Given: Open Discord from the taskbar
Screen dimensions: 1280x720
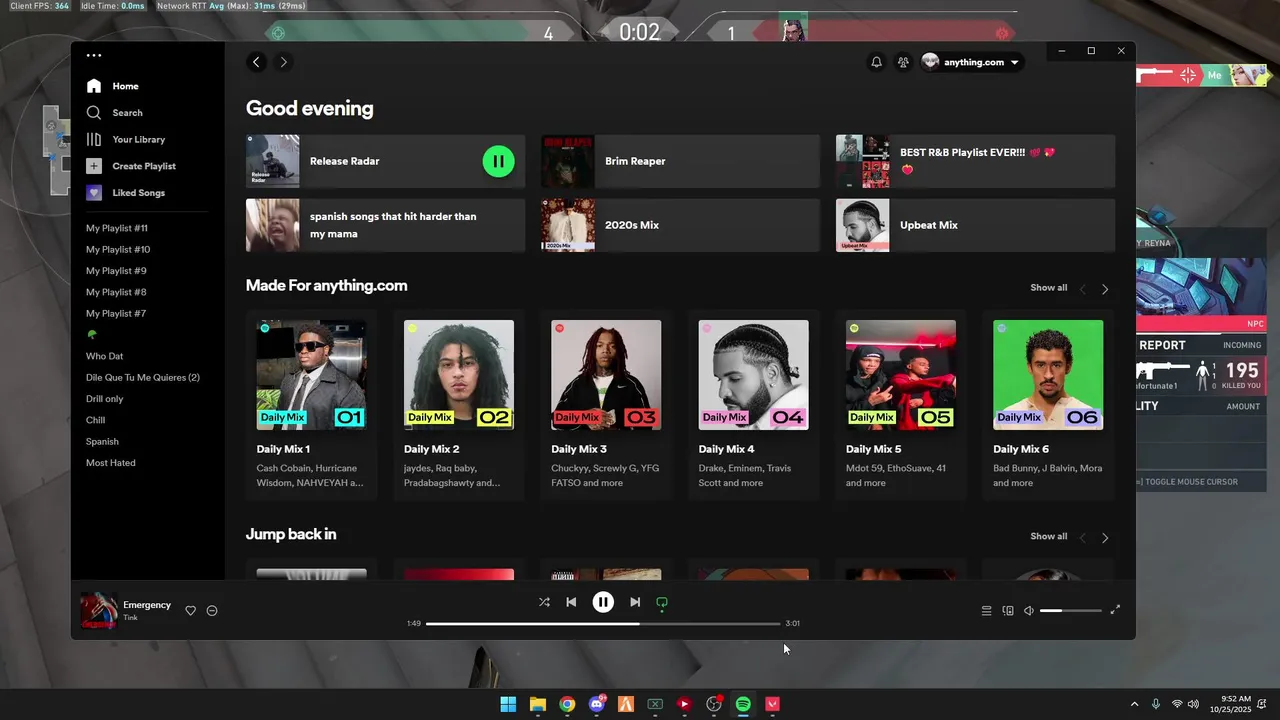Looking at the screenshot, I should tap(597, 704).
